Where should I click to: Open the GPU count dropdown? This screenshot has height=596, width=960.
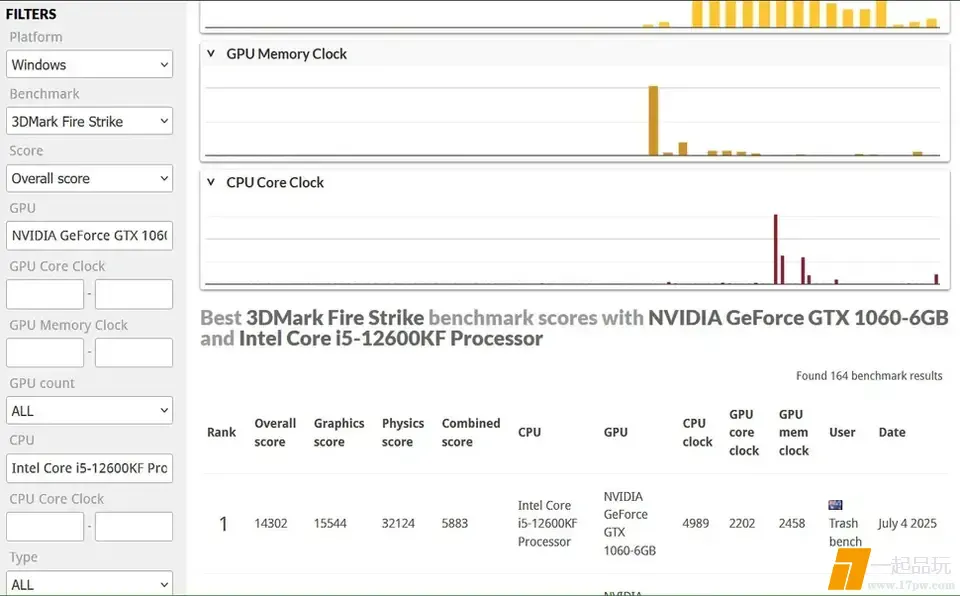click(89, 410)
